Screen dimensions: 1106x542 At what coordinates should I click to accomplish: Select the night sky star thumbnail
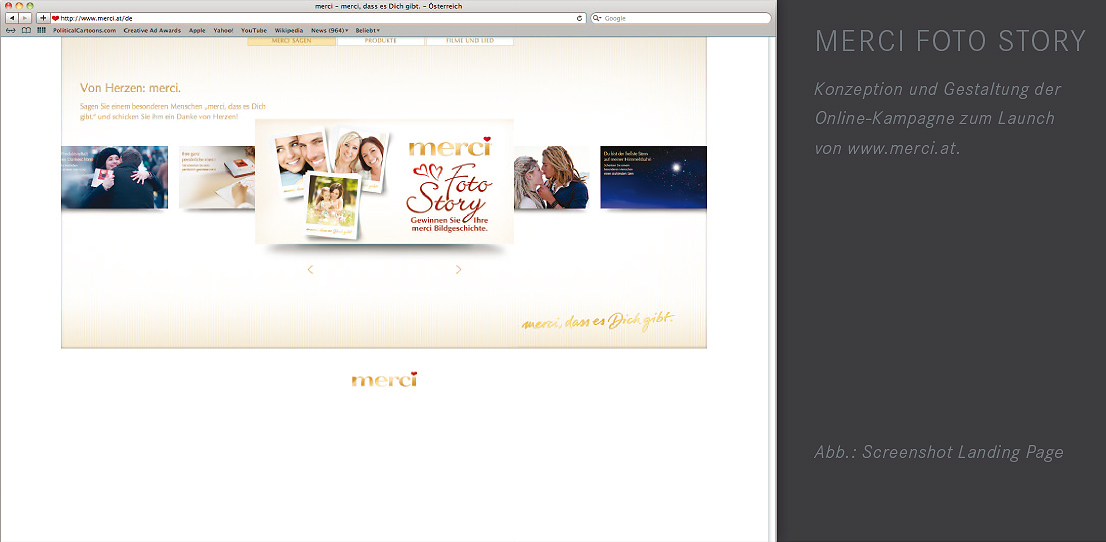coord(653,177)
